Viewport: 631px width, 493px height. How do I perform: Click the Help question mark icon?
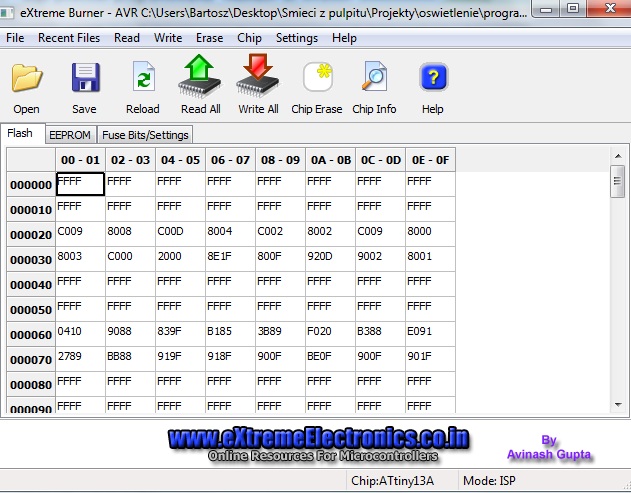click(x=433, y=77)
